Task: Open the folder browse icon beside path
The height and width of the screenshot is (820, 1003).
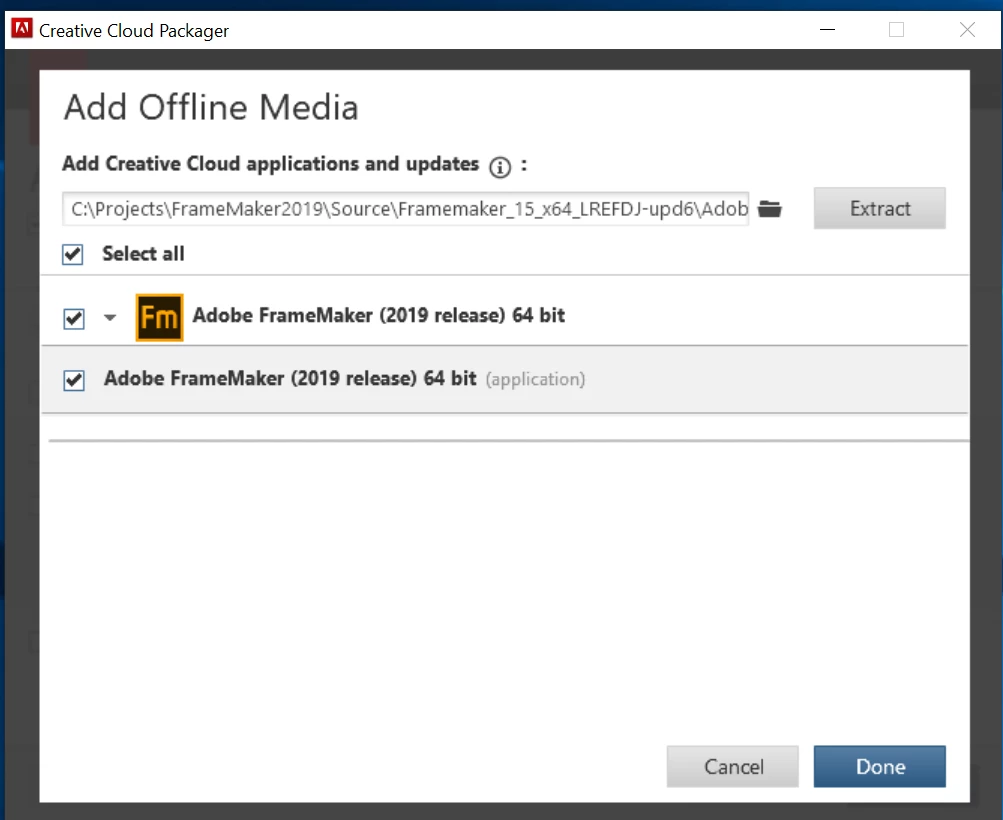Action: (770, 209)
